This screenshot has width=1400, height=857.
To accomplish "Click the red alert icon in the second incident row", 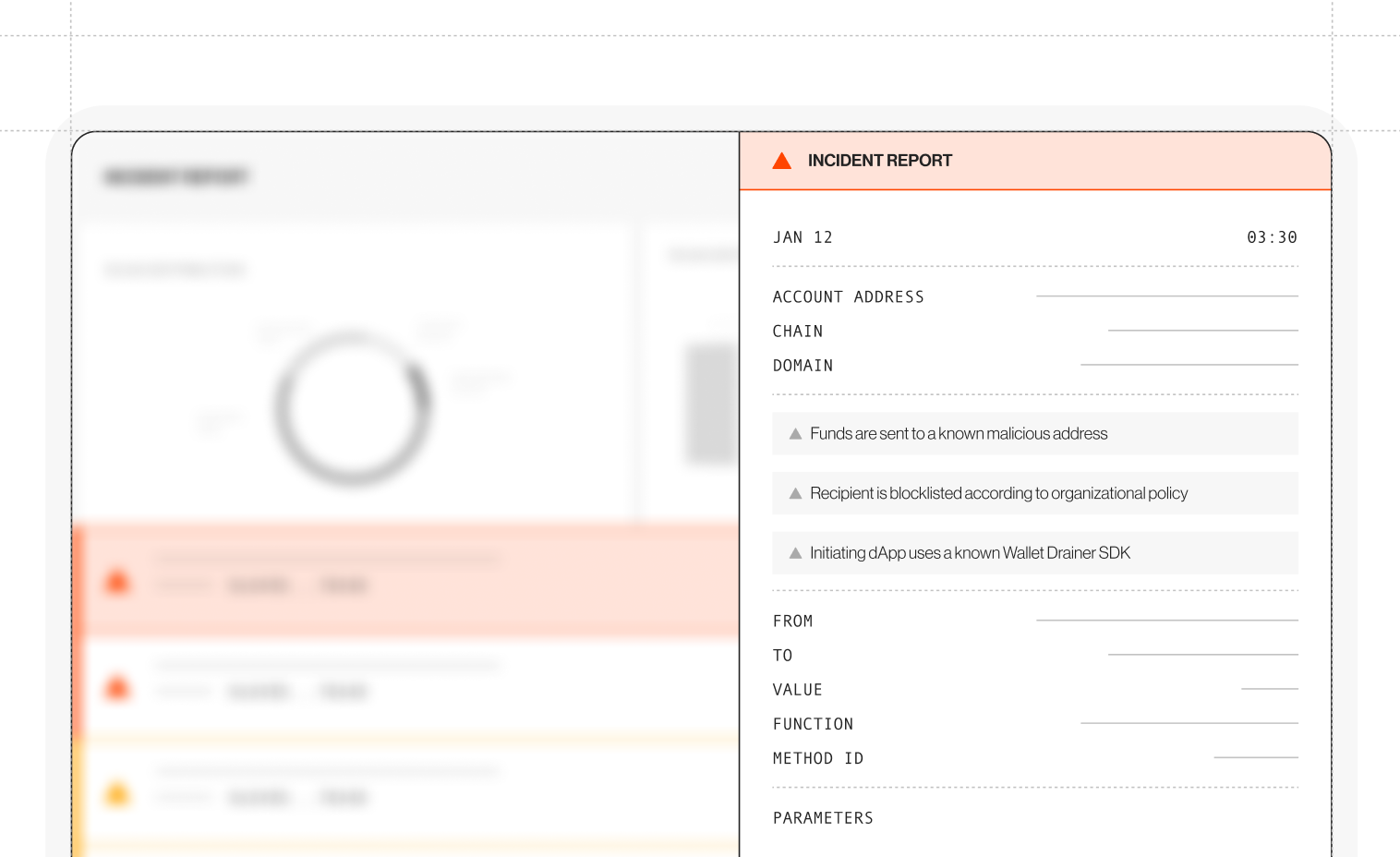I will click(x=117, y=688).
